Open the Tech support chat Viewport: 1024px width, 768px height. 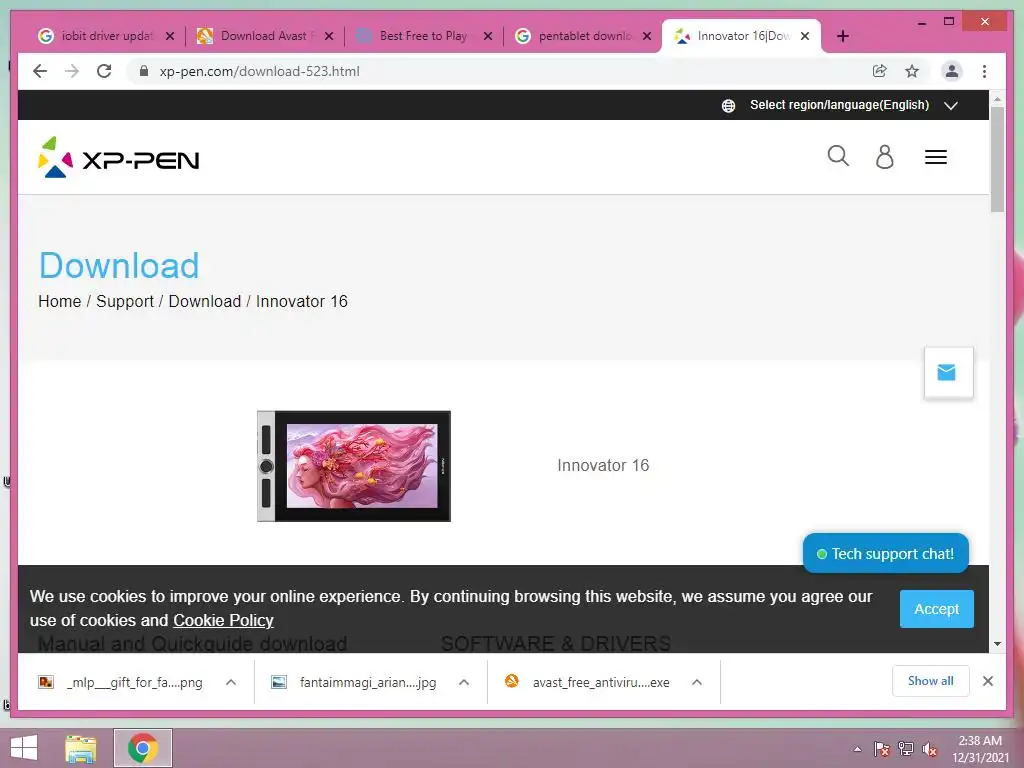pyautogui.click(x=886, y=554)
